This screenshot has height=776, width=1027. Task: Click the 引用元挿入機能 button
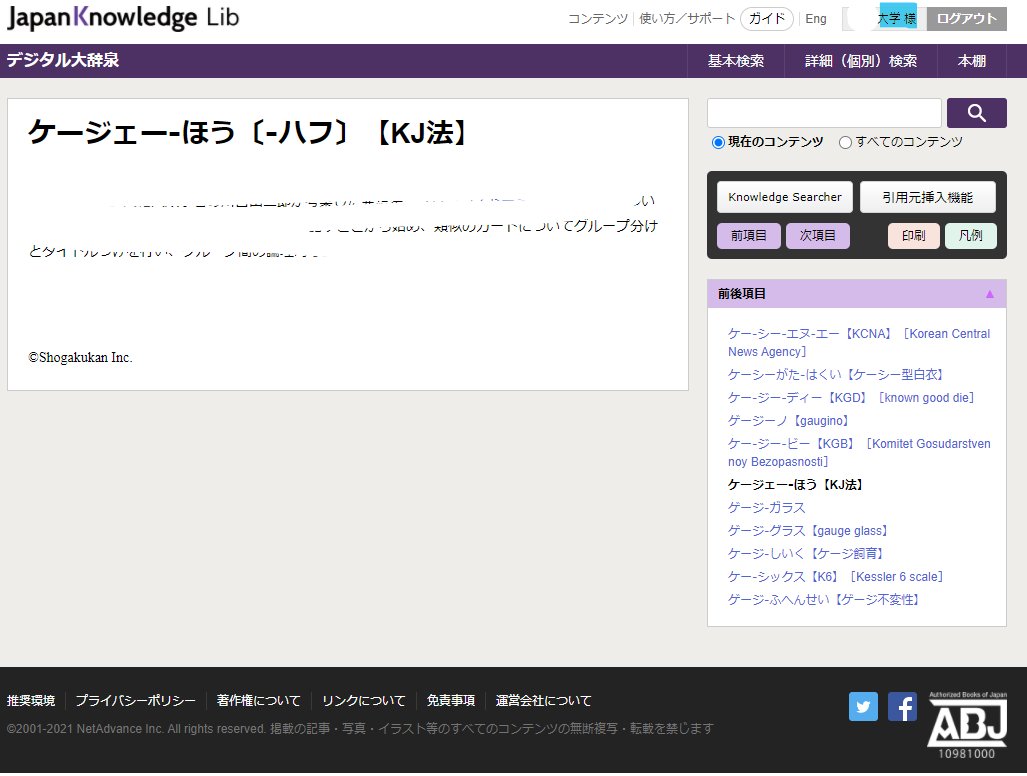(927, 197)
